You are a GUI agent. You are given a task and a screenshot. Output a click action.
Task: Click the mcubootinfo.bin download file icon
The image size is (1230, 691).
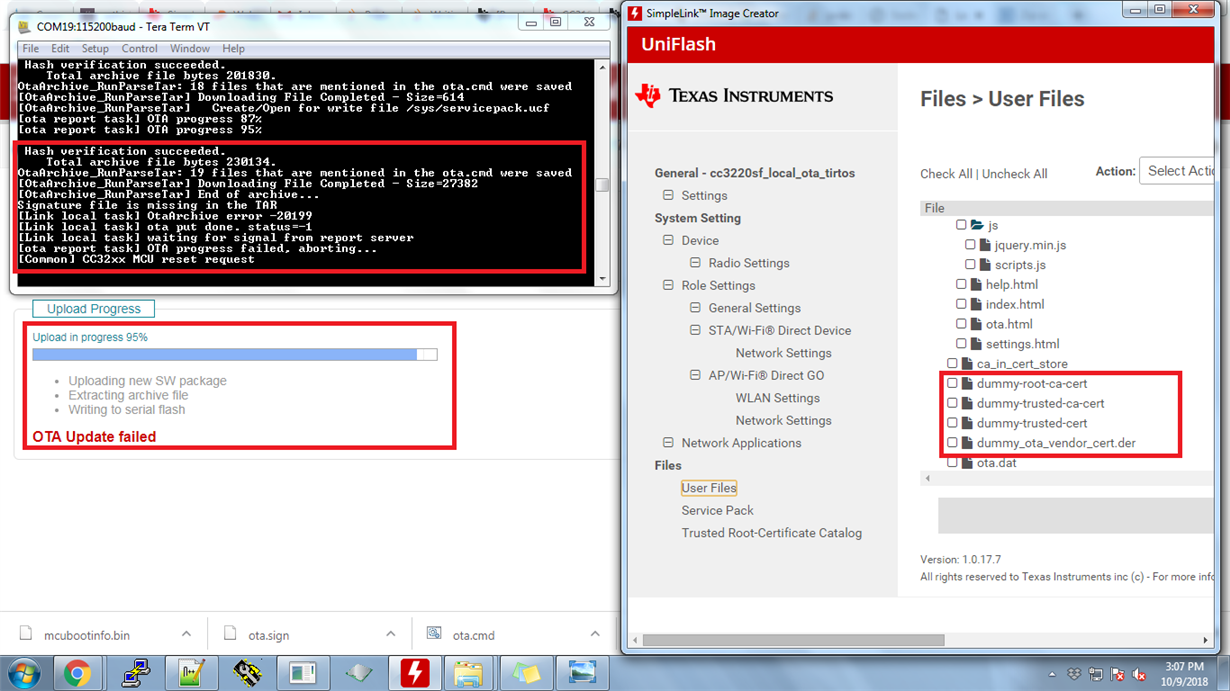coord(26,634)
